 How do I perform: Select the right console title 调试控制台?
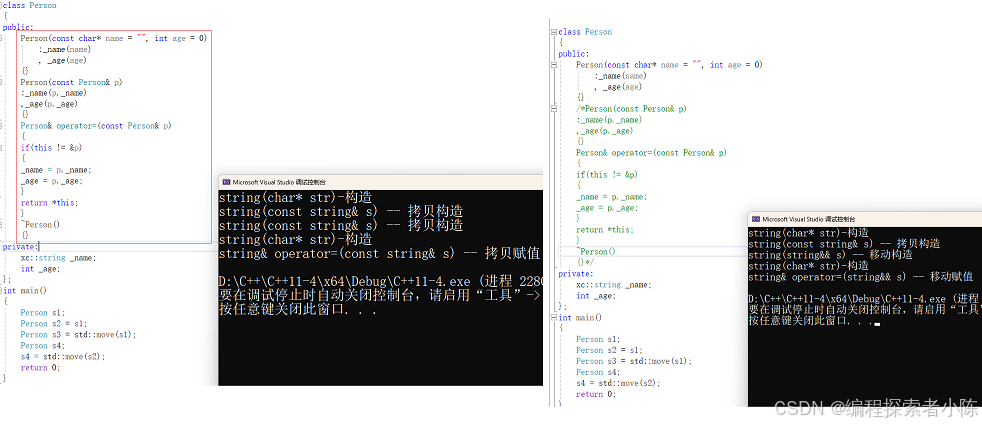coord(840,219)
